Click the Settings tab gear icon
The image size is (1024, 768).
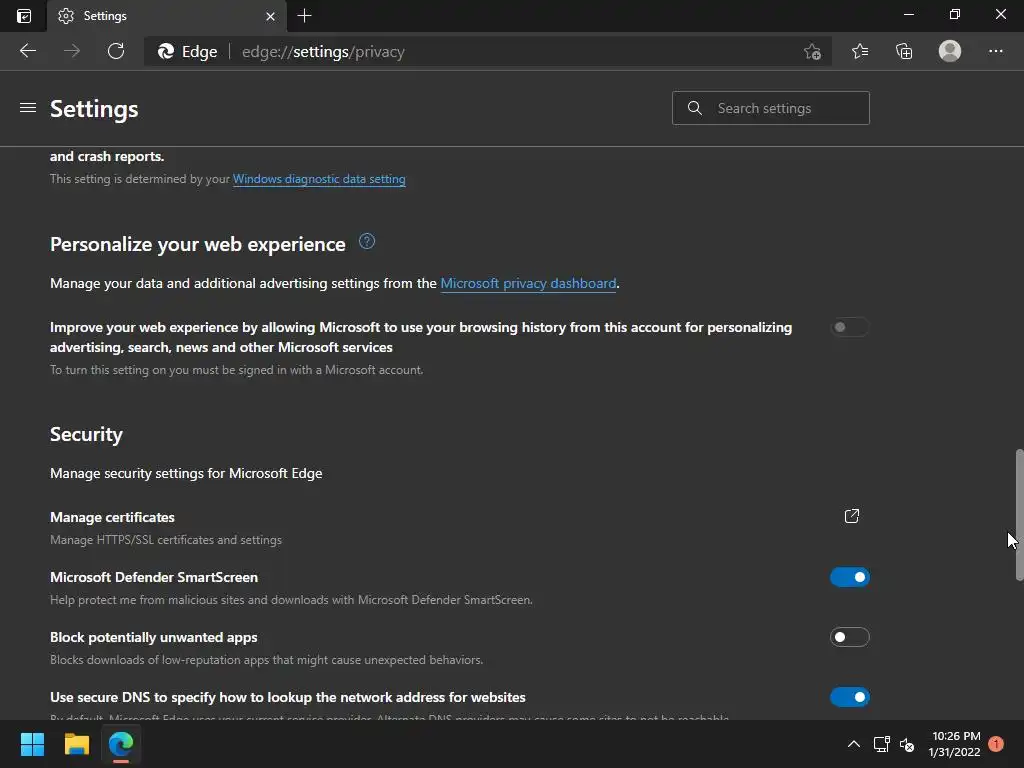(66, 16)
